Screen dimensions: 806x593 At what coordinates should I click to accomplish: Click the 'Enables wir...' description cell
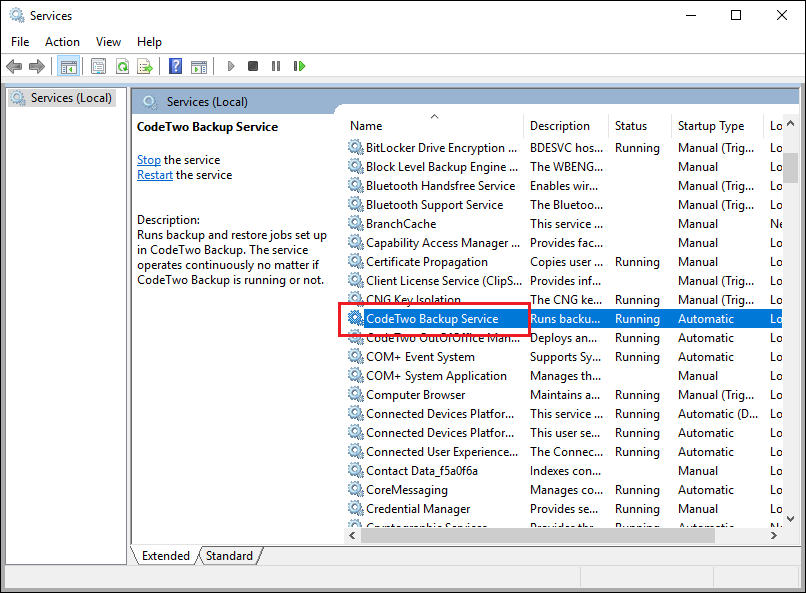(x=564, y=186)
